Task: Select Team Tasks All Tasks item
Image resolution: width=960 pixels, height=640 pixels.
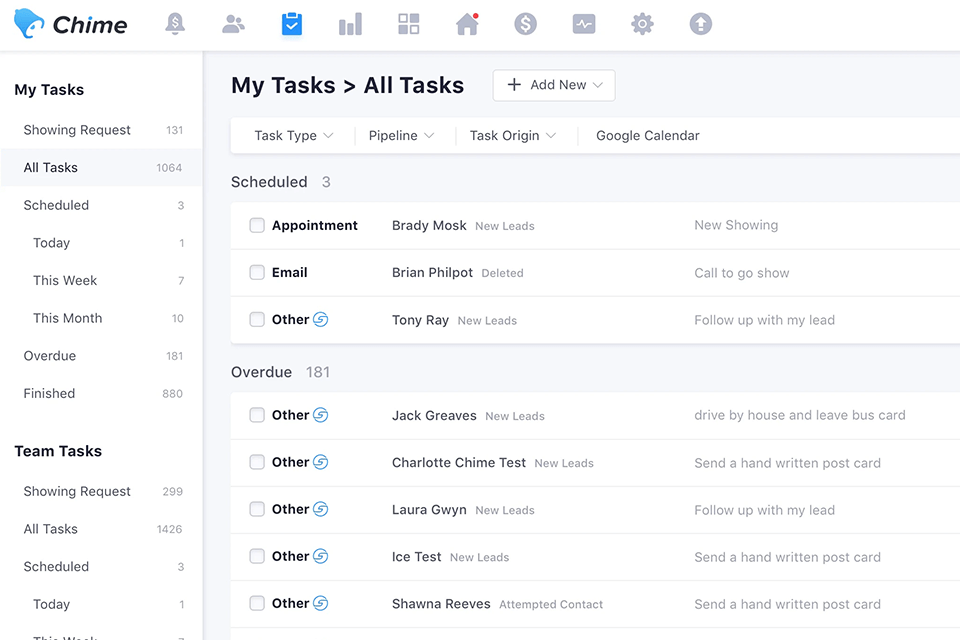Action: (x=102, y=529)
